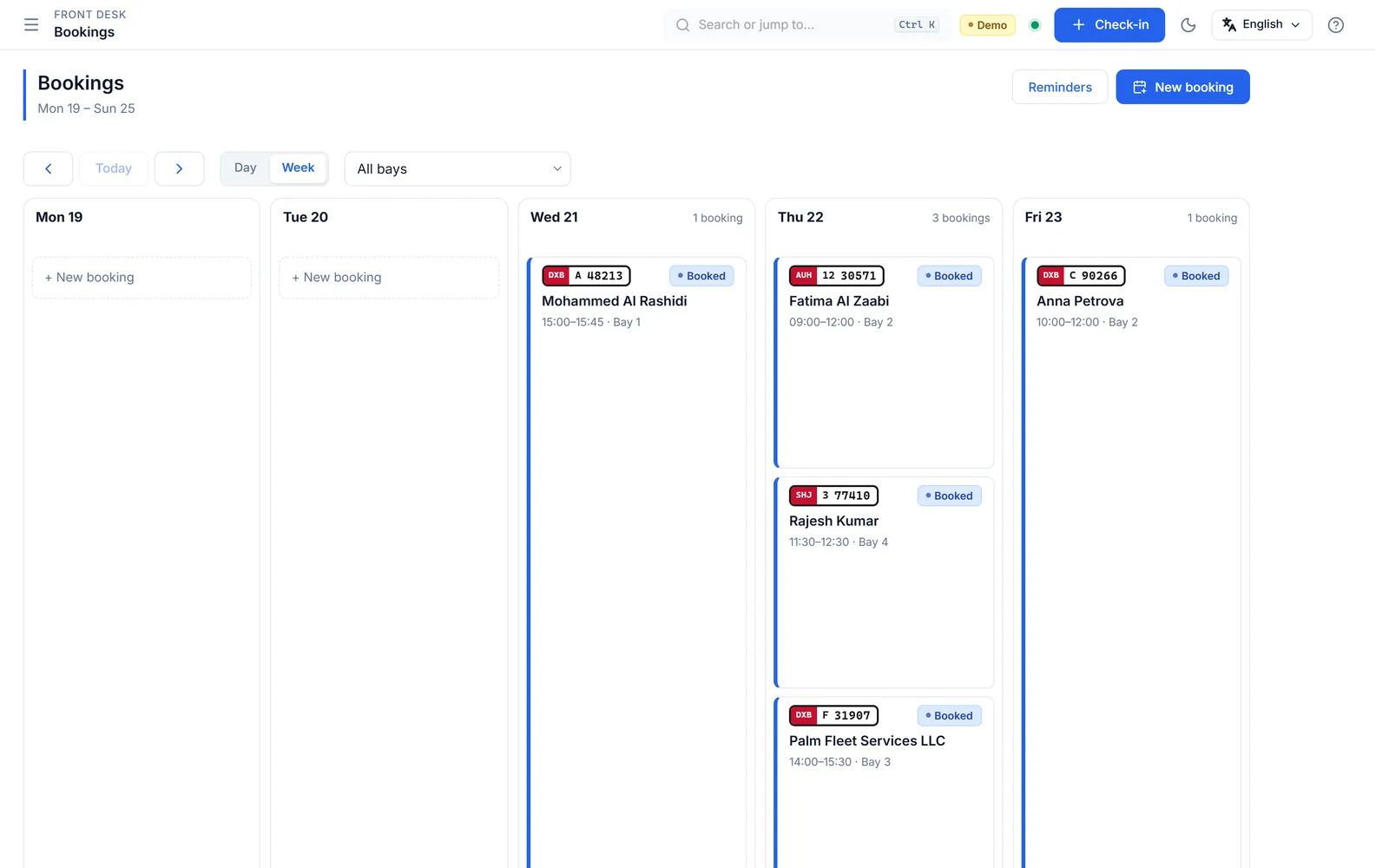Click Fri 23 day header

click(1043, 217)
